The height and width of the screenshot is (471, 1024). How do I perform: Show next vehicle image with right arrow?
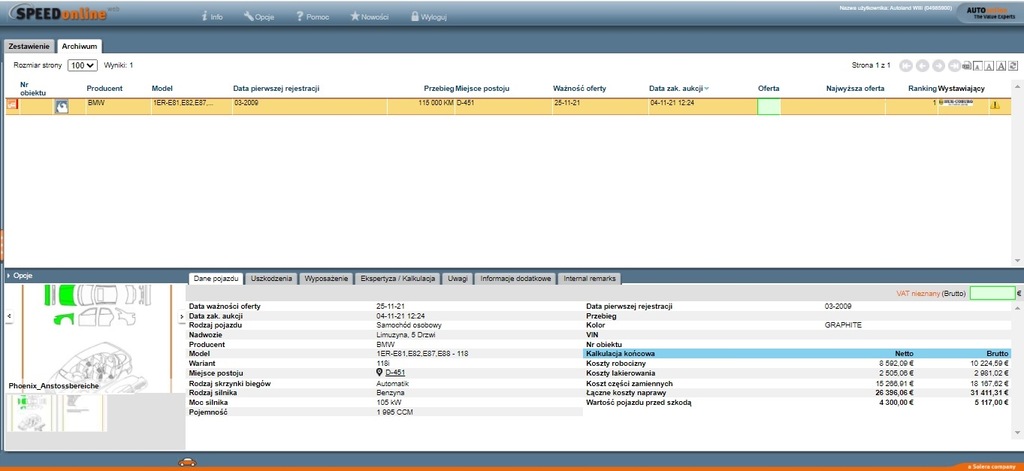(181, 316)
